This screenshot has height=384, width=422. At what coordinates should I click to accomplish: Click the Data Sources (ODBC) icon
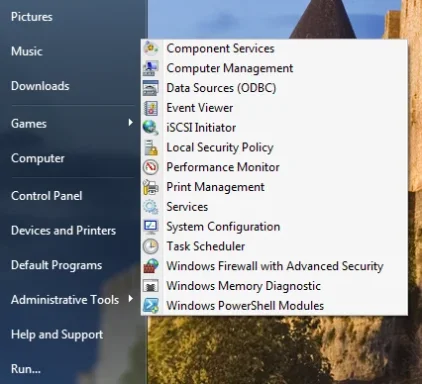[151, 88]
